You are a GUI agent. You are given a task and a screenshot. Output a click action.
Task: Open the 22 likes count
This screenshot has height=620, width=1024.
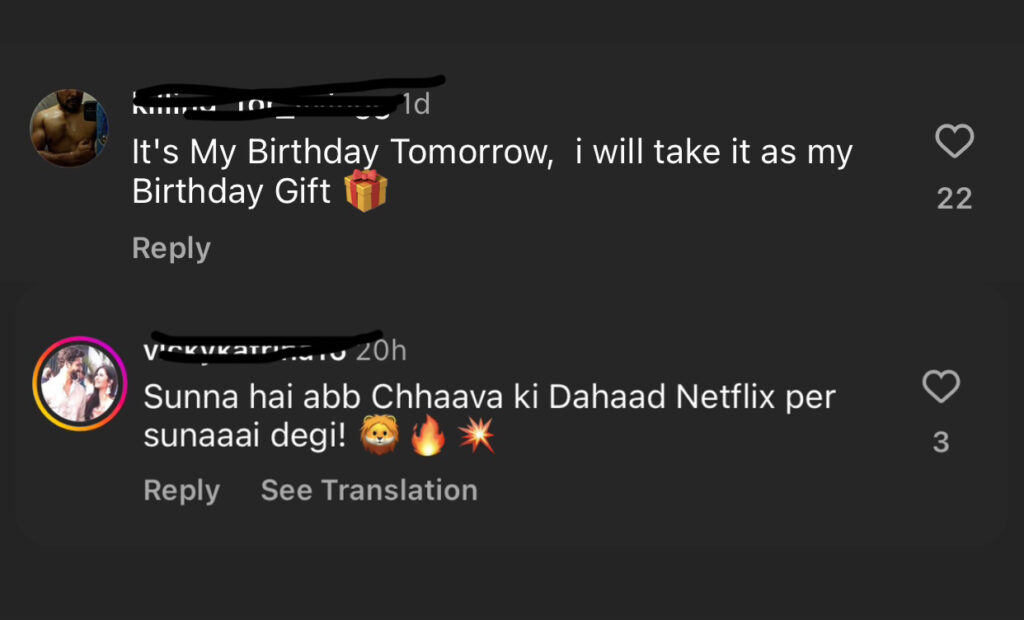(x=954, y=198)
